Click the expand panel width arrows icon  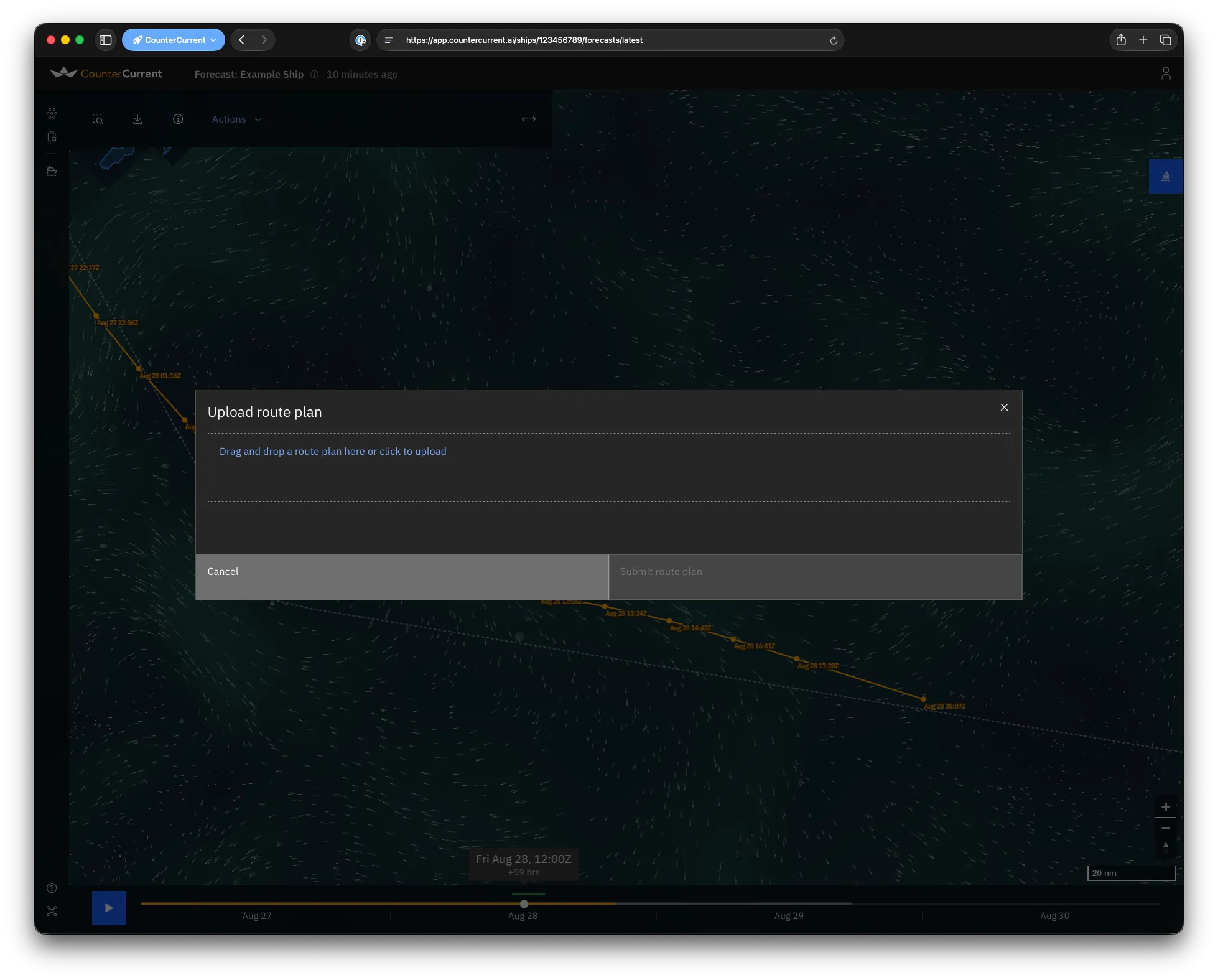(529, 119)
